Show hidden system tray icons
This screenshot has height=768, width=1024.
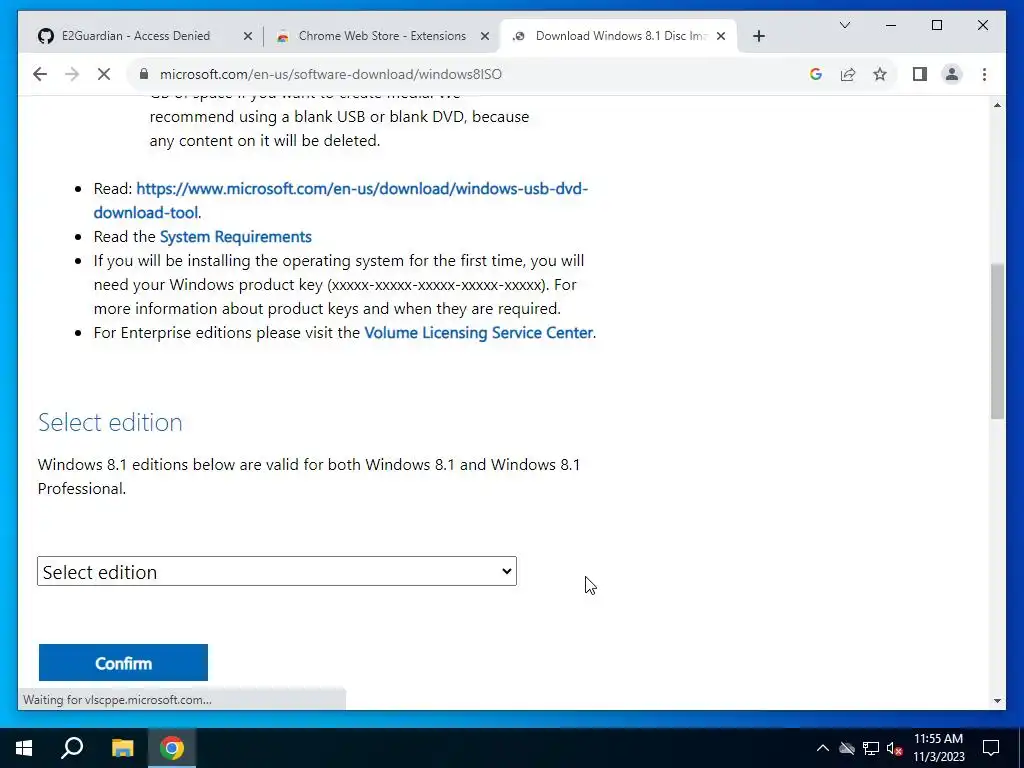tap(823, 748)
